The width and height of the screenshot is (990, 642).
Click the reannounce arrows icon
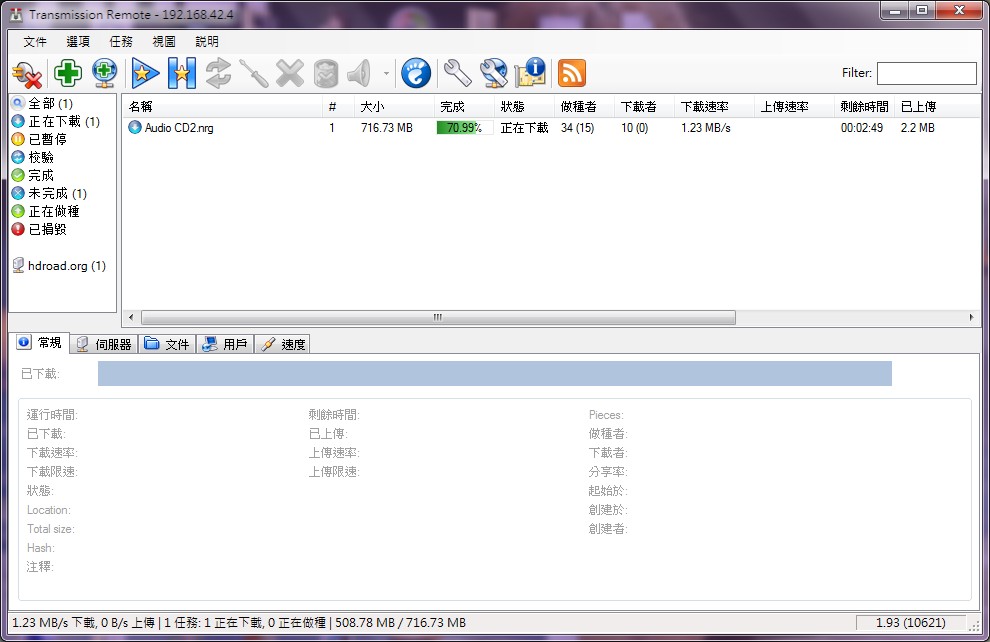click(x=218, y=73)
